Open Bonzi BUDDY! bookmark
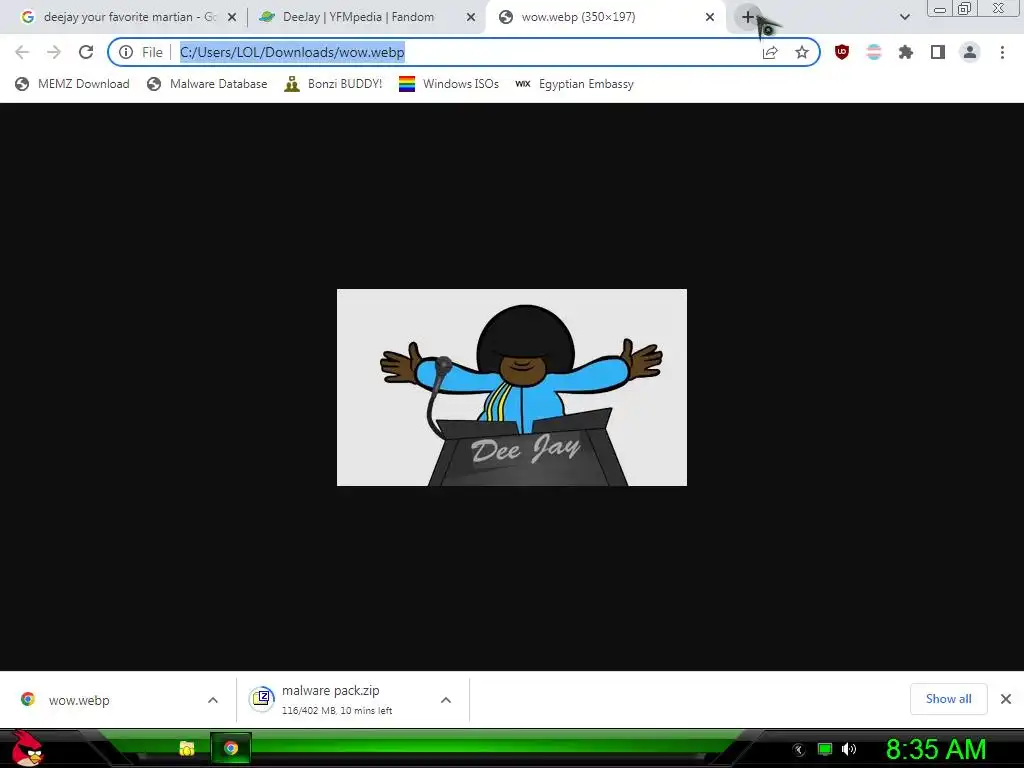1024x768 pixels. point(333,84)
